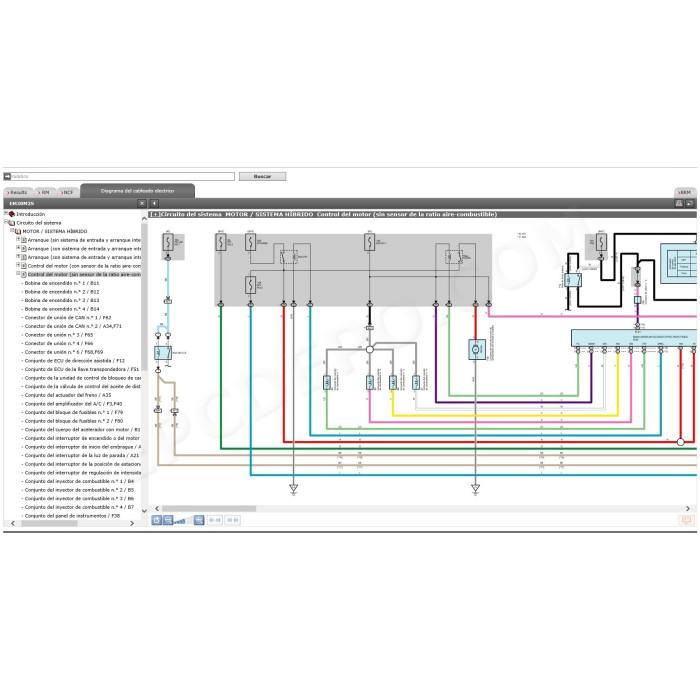Click the page icon of the second Arranque entry
The image size is (700, 700).
pyautogui.click(x=24, y=249)
